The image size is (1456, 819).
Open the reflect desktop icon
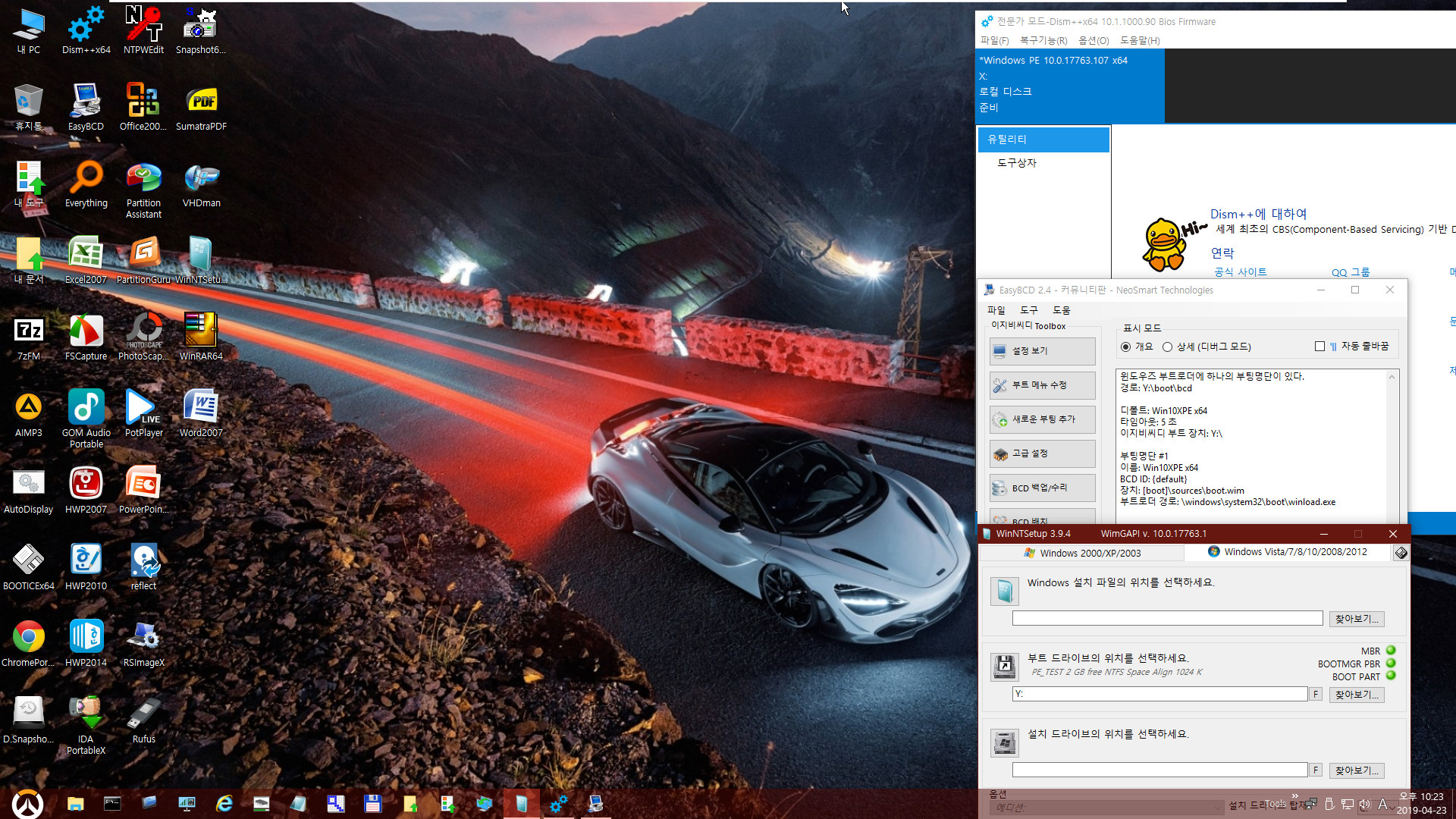tap(143, 566)
